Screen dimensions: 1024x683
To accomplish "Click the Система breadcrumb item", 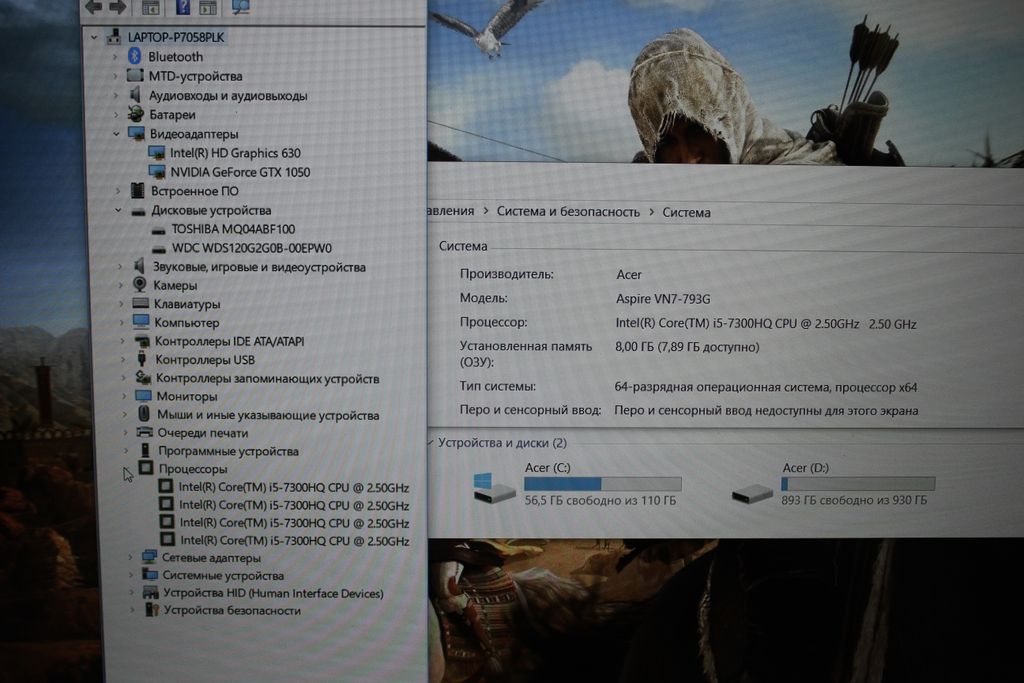I will 686,212.
